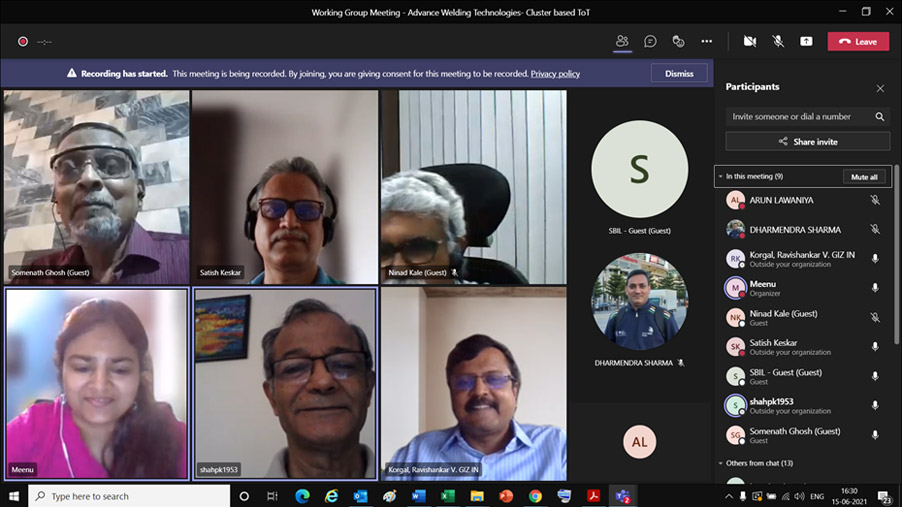Open Excel from the taskbar
Screen dimensions: 902x507
tap(448, 496)
